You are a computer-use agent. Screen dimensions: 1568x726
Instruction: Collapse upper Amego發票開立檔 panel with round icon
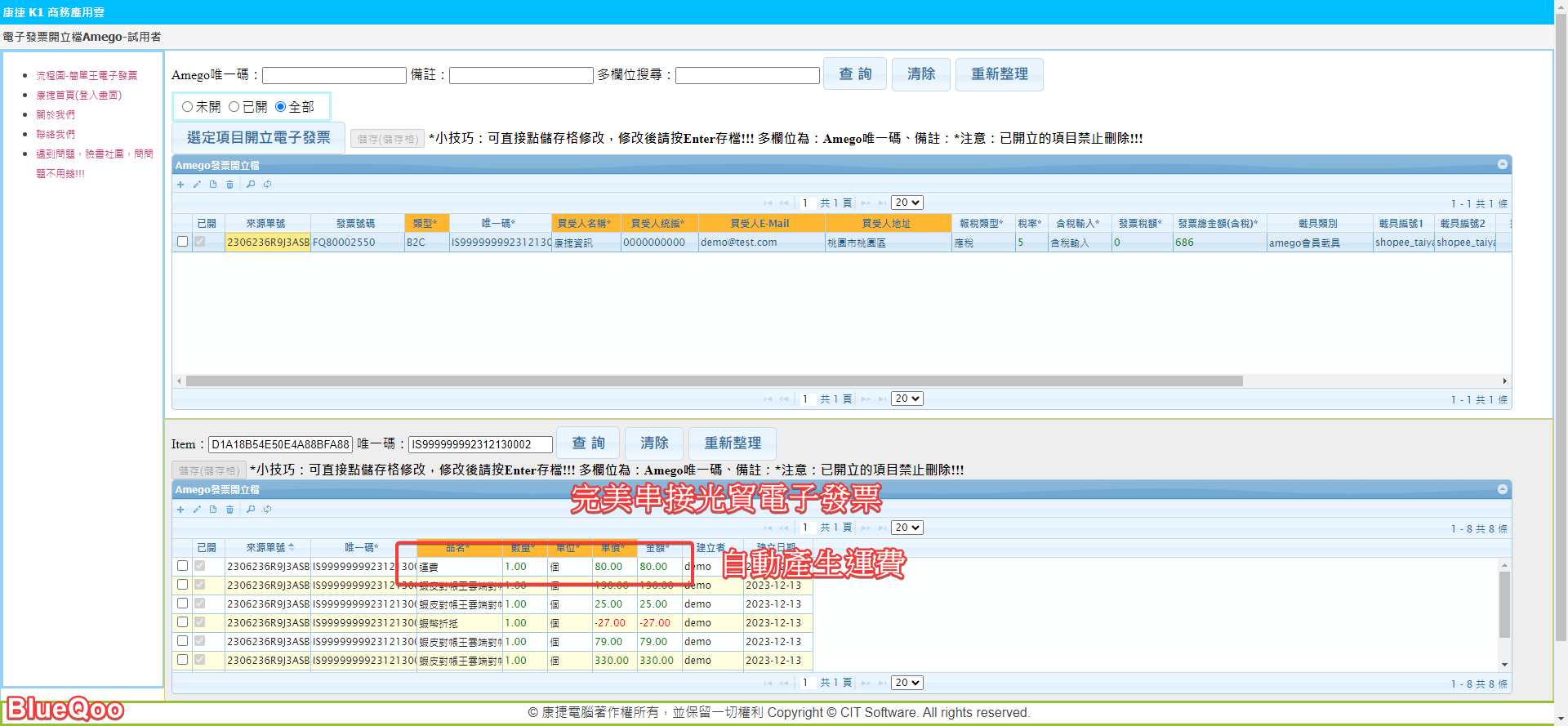[x=1502, y=165]
